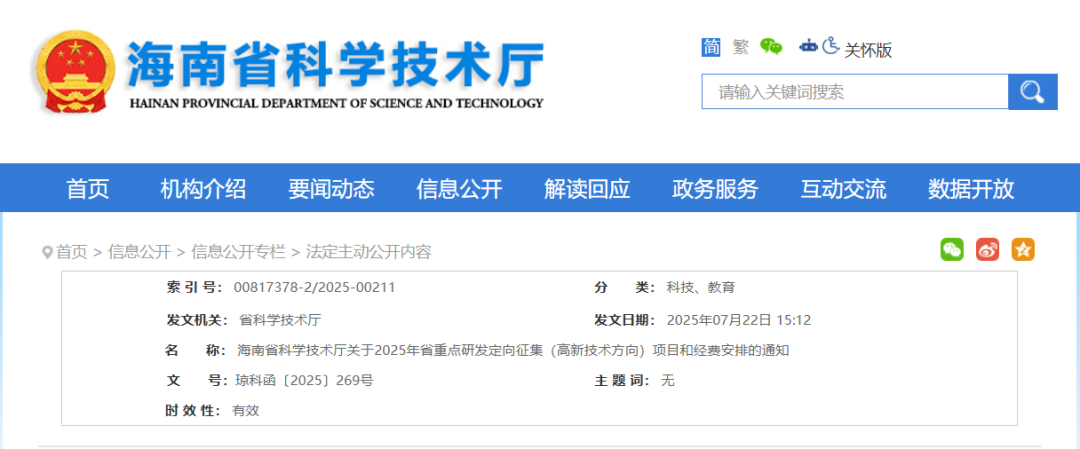Viewport: 1080px width, 449px height.
Task: Select category value 科技、教育
Action: click(700, 287)
